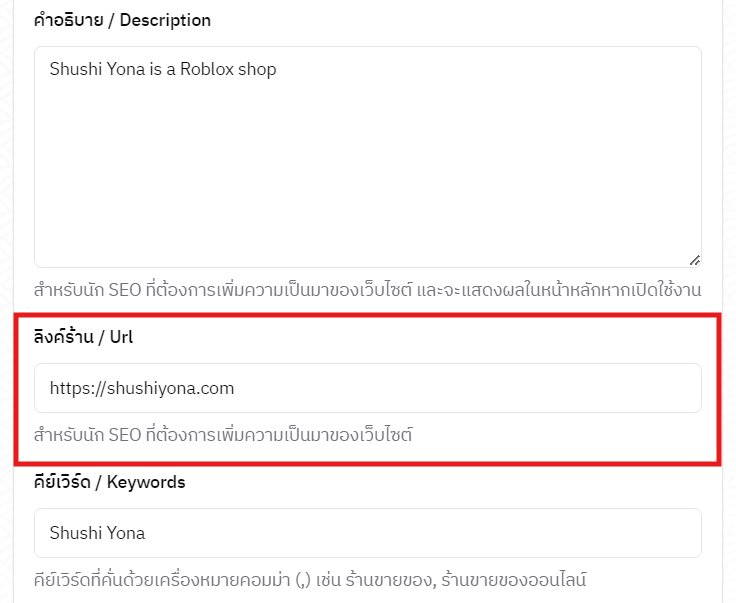
Task: Place cursor after 'shop' in description text
Action: point(276,70)
